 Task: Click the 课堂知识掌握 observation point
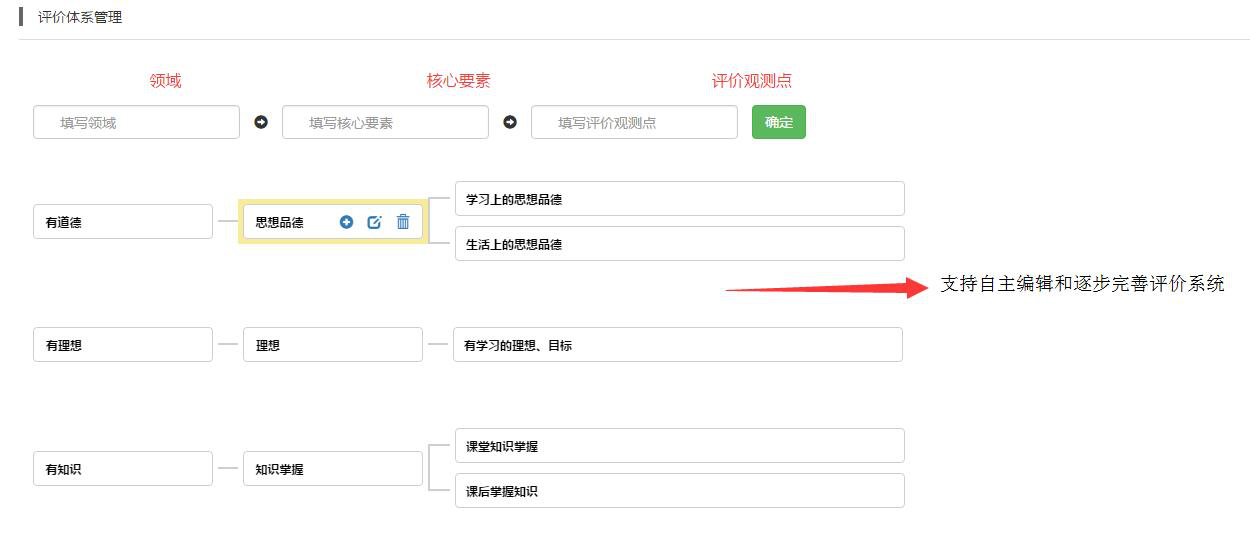pos(679,446)
